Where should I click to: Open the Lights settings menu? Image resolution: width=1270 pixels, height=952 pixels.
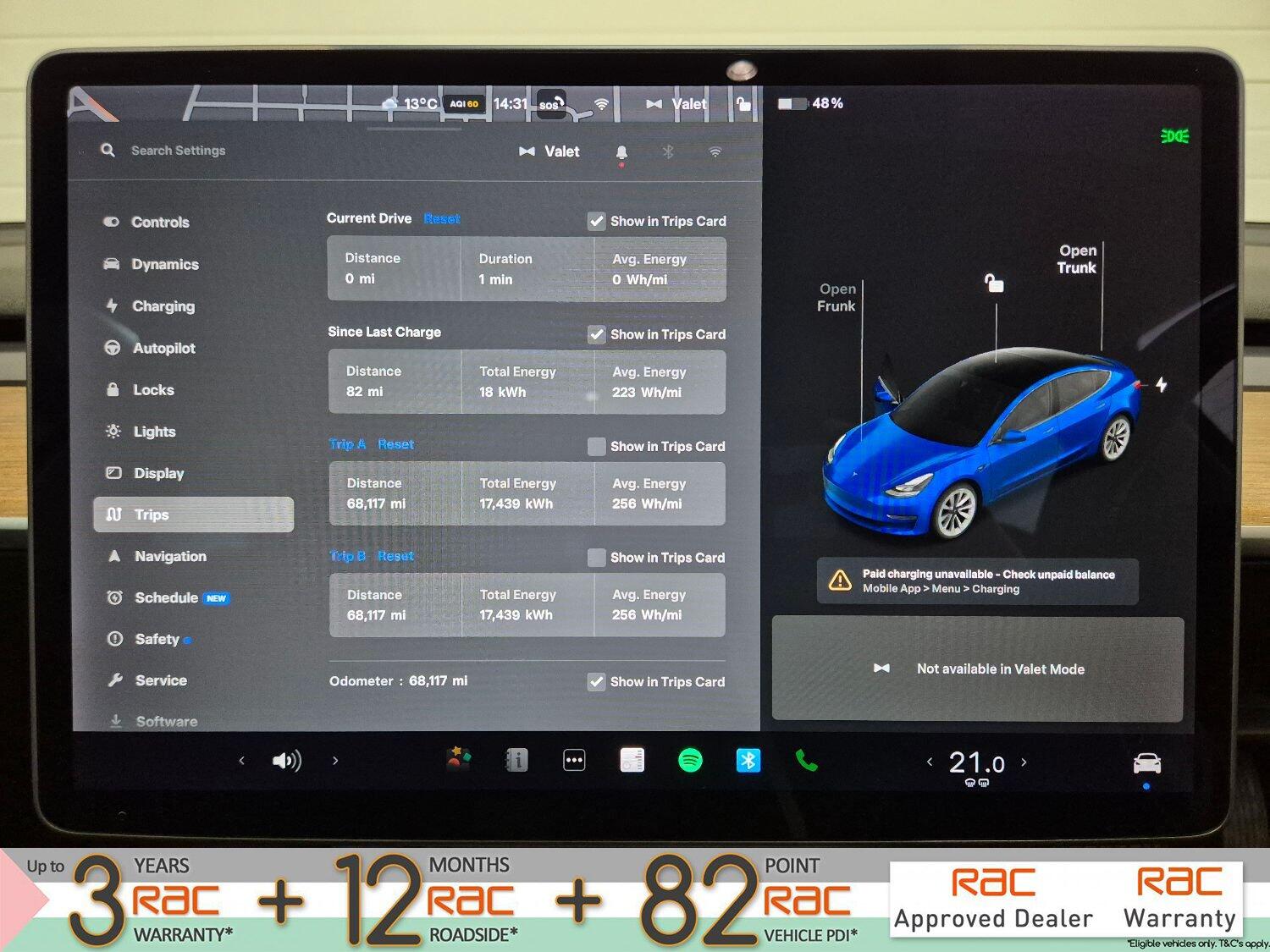click(140, 432)
